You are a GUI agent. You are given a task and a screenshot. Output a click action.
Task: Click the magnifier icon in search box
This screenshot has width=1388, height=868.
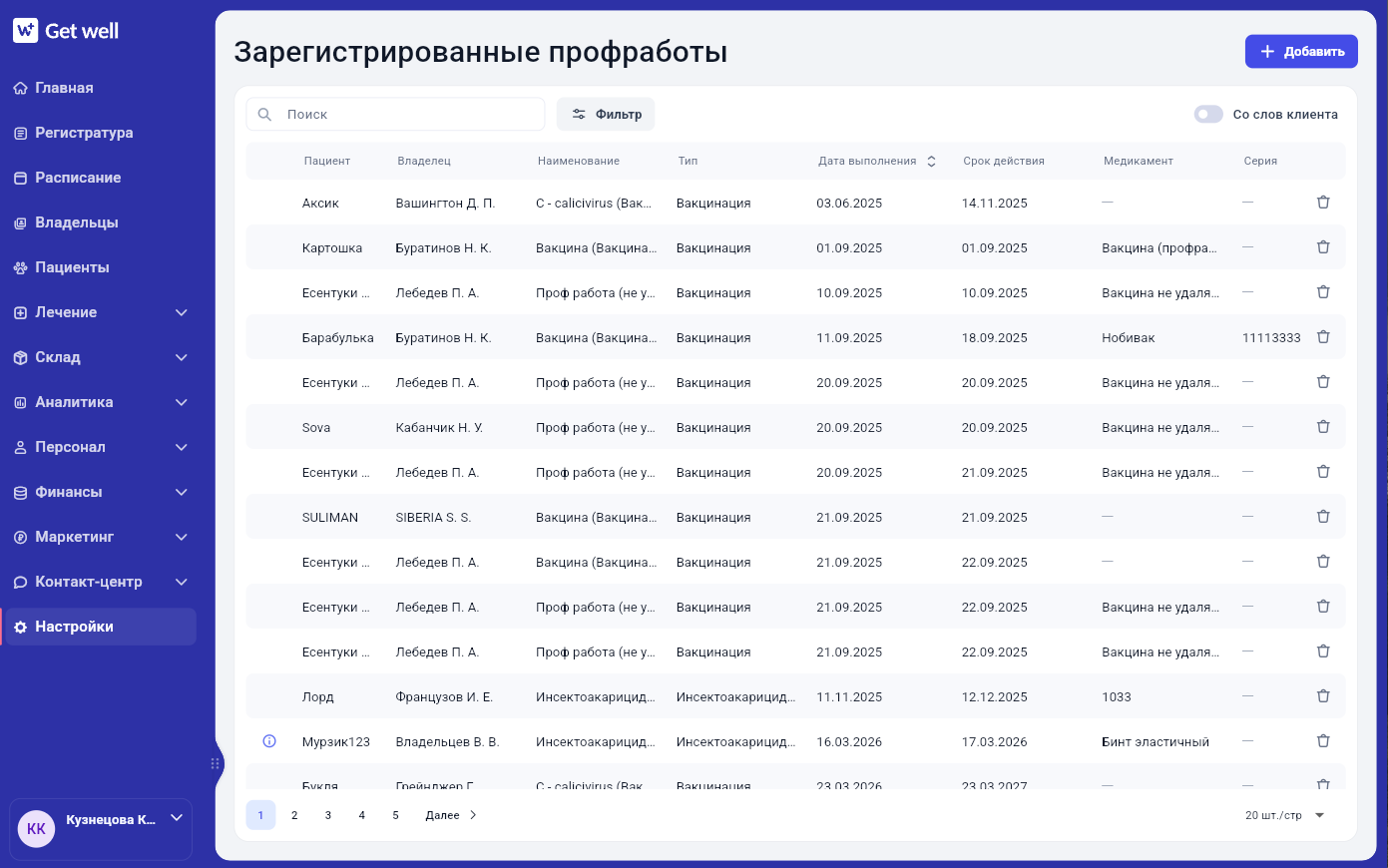[x=264, y=115]
